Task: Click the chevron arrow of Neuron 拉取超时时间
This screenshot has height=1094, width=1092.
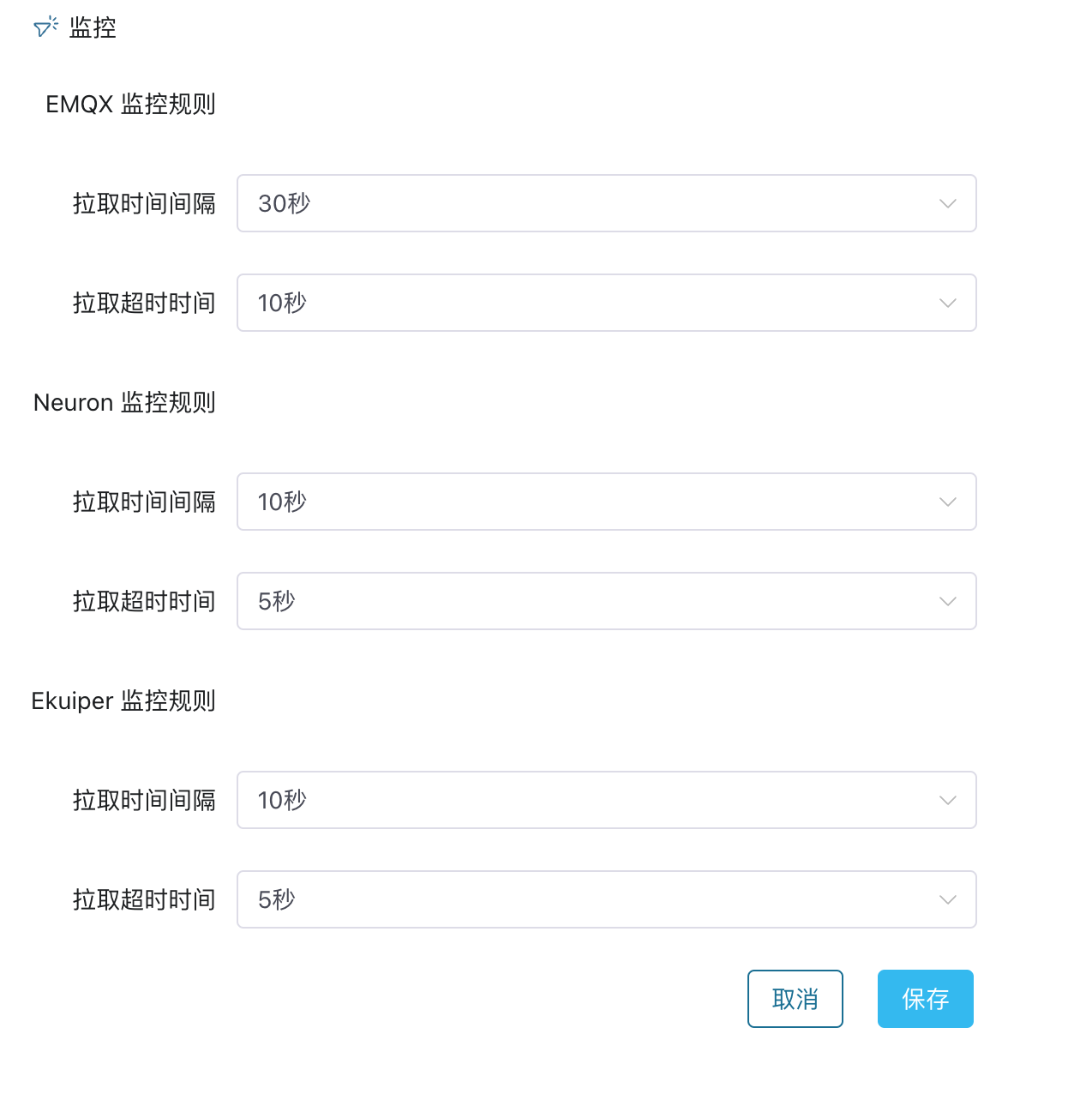Action: 947,602
